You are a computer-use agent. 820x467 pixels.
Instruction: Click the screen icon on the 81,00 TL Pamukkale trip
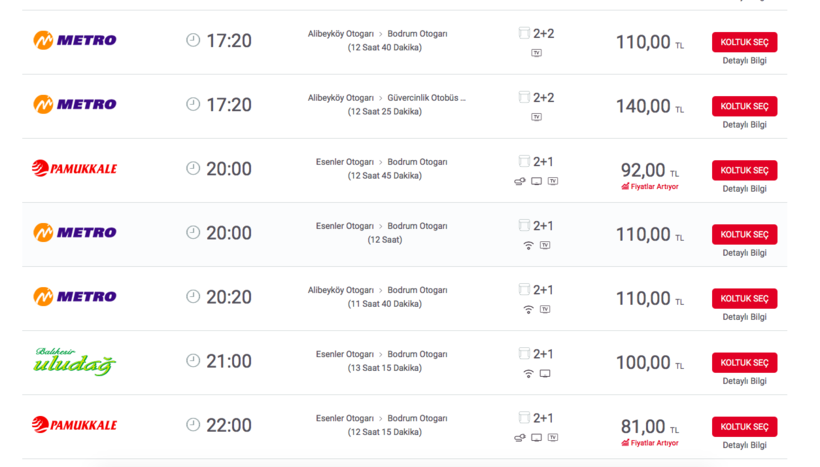(536, 437)
